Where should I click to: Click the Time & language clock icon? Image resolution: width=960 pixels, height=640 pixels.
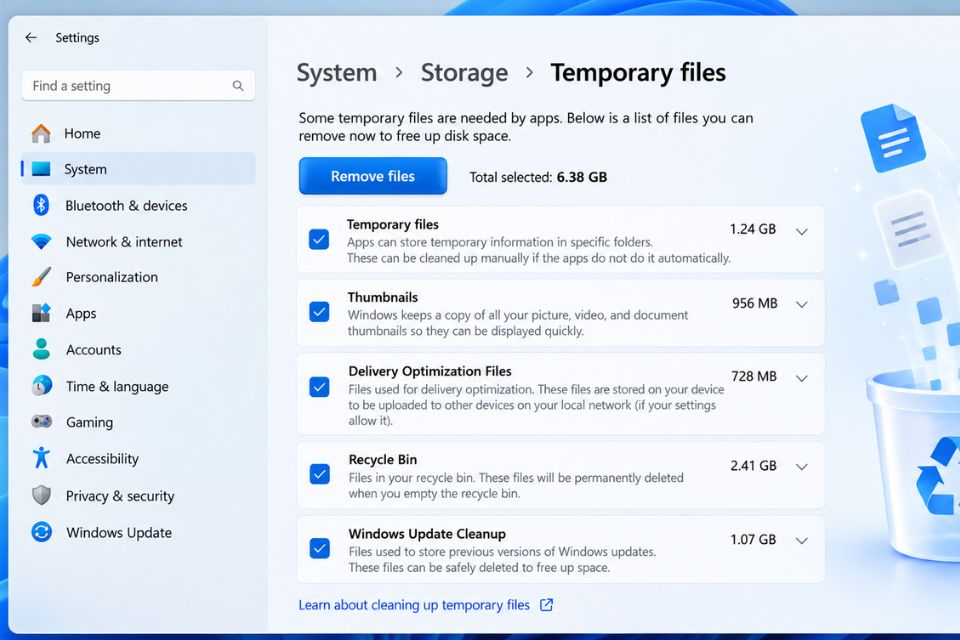[x=41, y=386]
